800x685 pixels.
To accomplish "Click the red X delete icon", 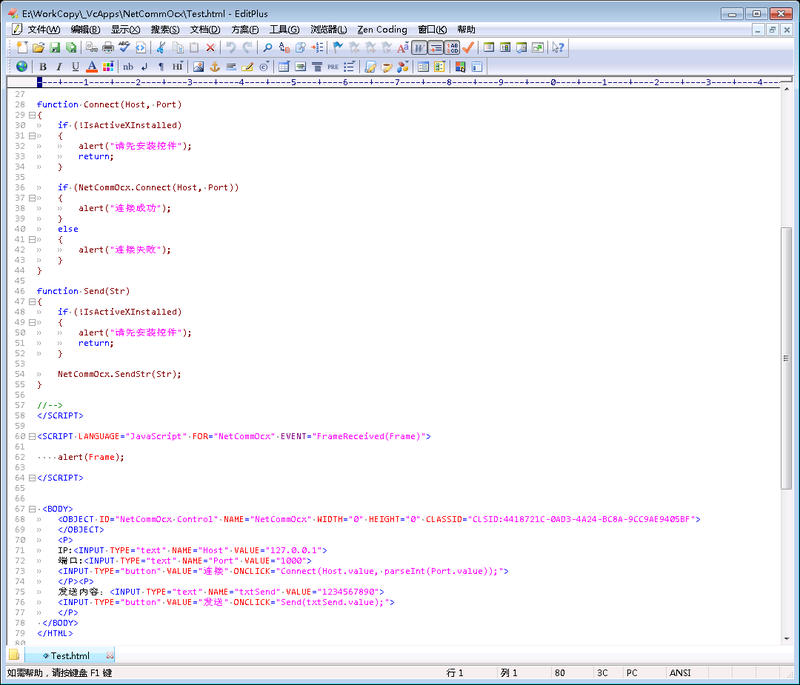I will click(210, 48).
